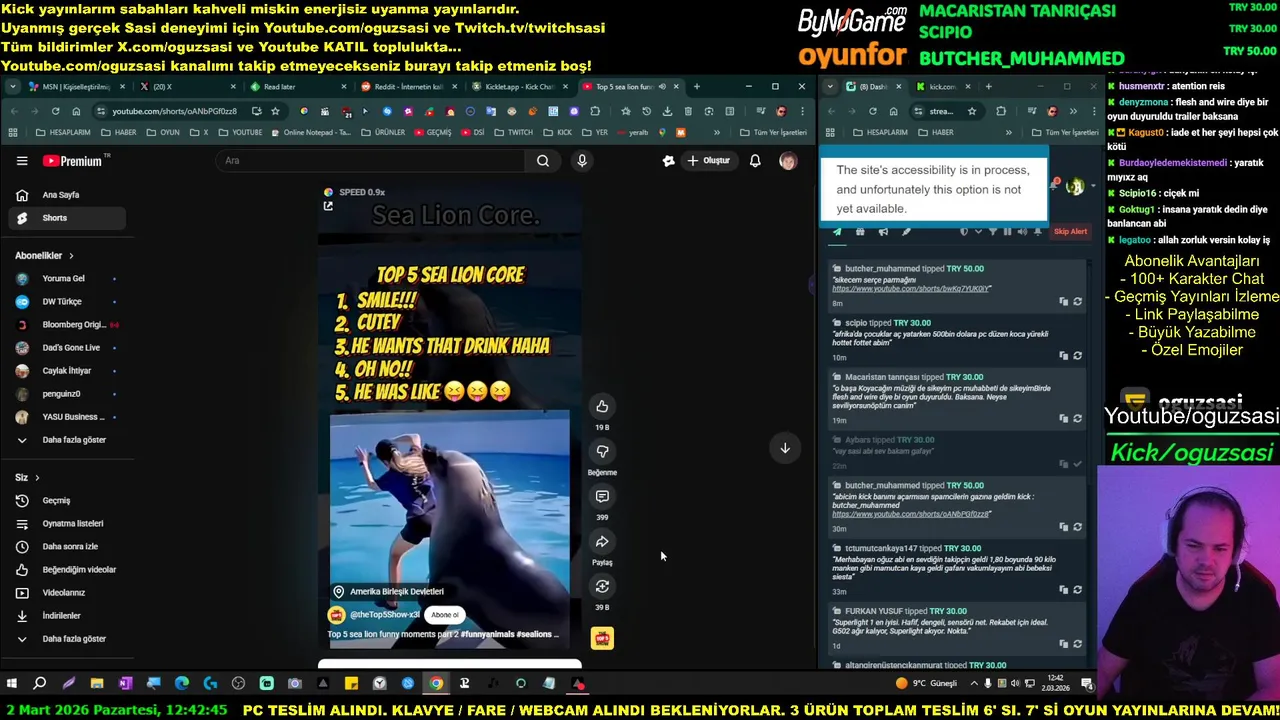Screen dimensions: 1280x720
Task: Click the YouTube voice search microphone
Action: [582, 160]
